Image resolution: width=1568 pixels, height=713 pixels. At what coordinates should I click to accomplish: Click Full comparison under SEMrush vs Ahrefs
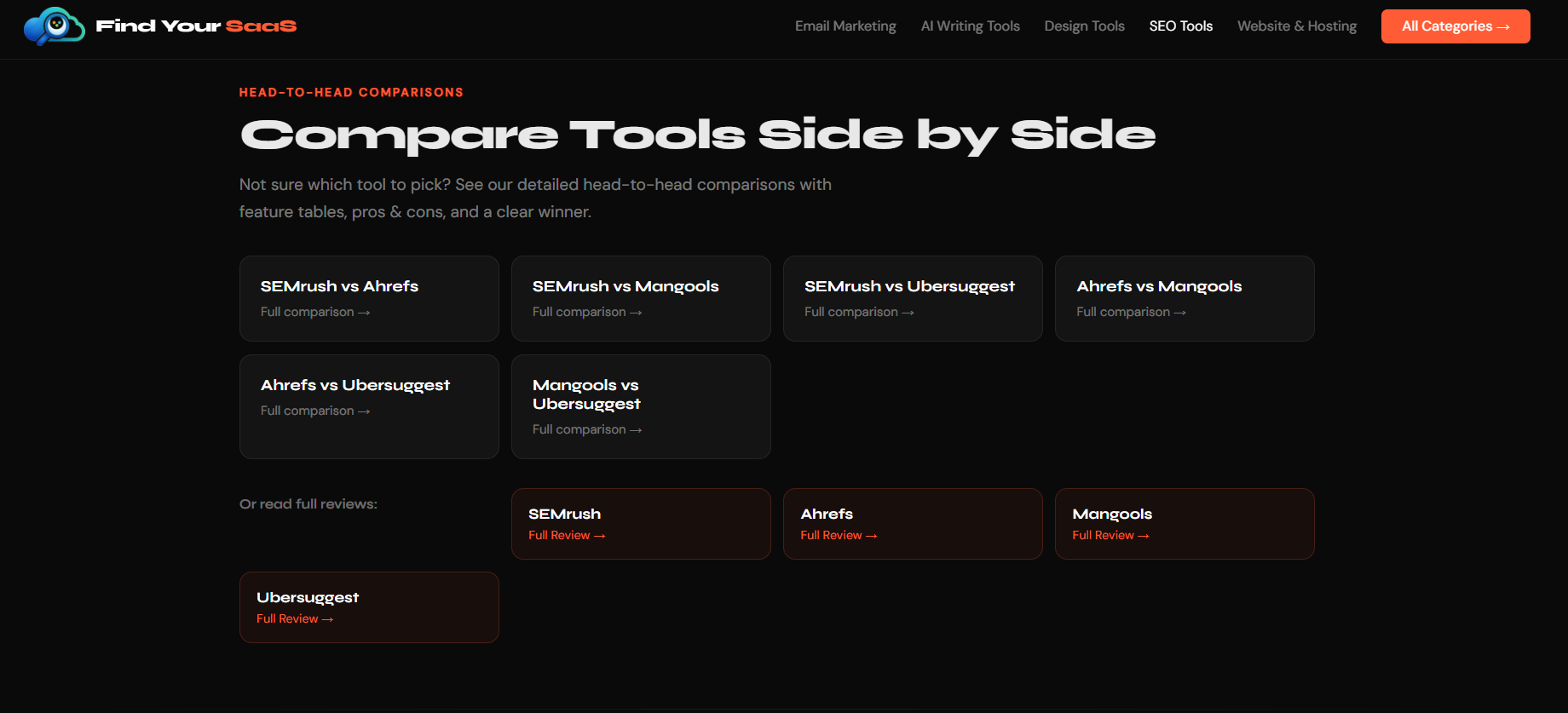(x=315, y=312)
